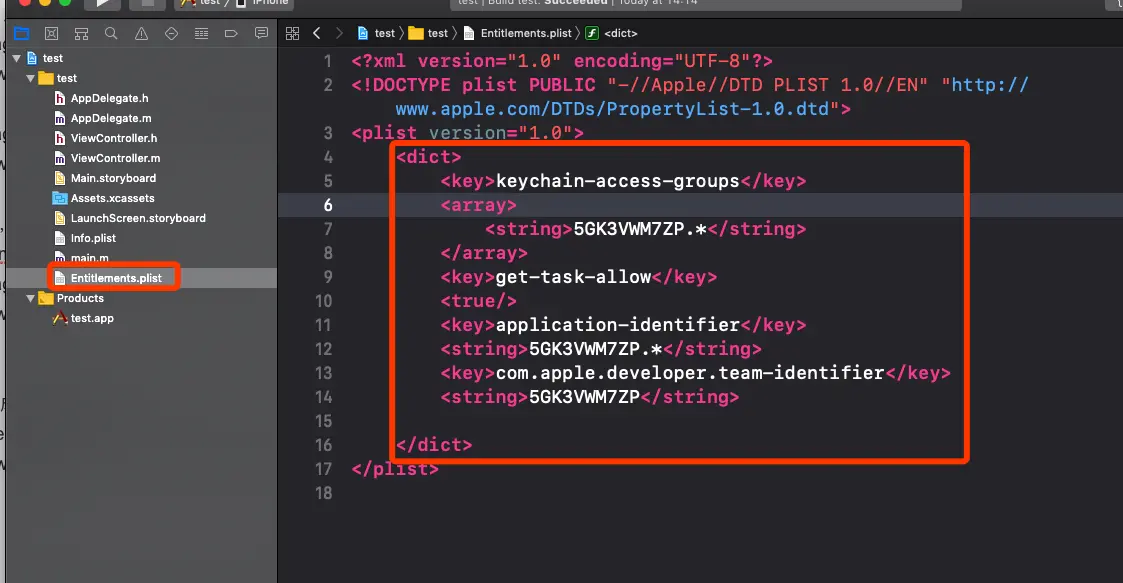Click line number 6 in gutter
The width and height of the screenshot is (1123, 583).
(x=328, y=205)
